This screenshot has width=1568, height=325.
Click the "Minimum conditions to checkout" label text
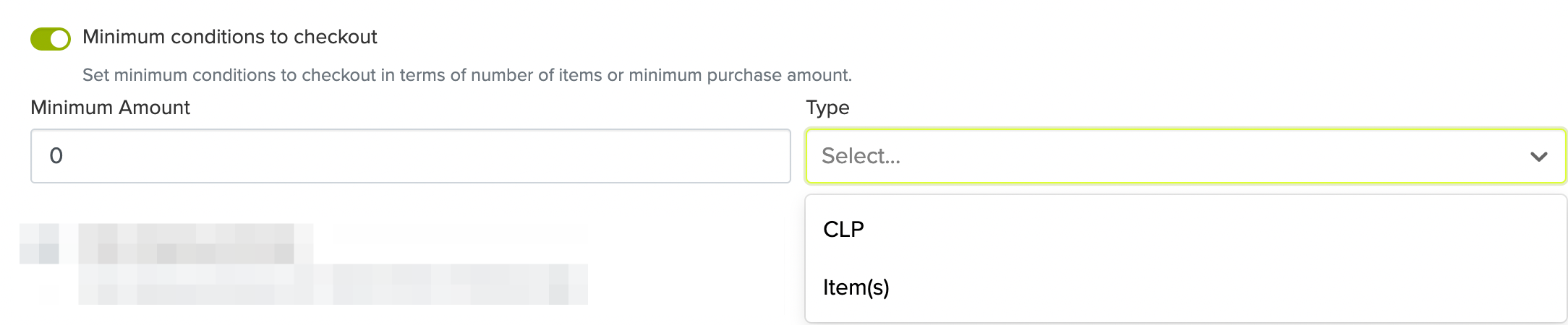[x=229, y=37]
